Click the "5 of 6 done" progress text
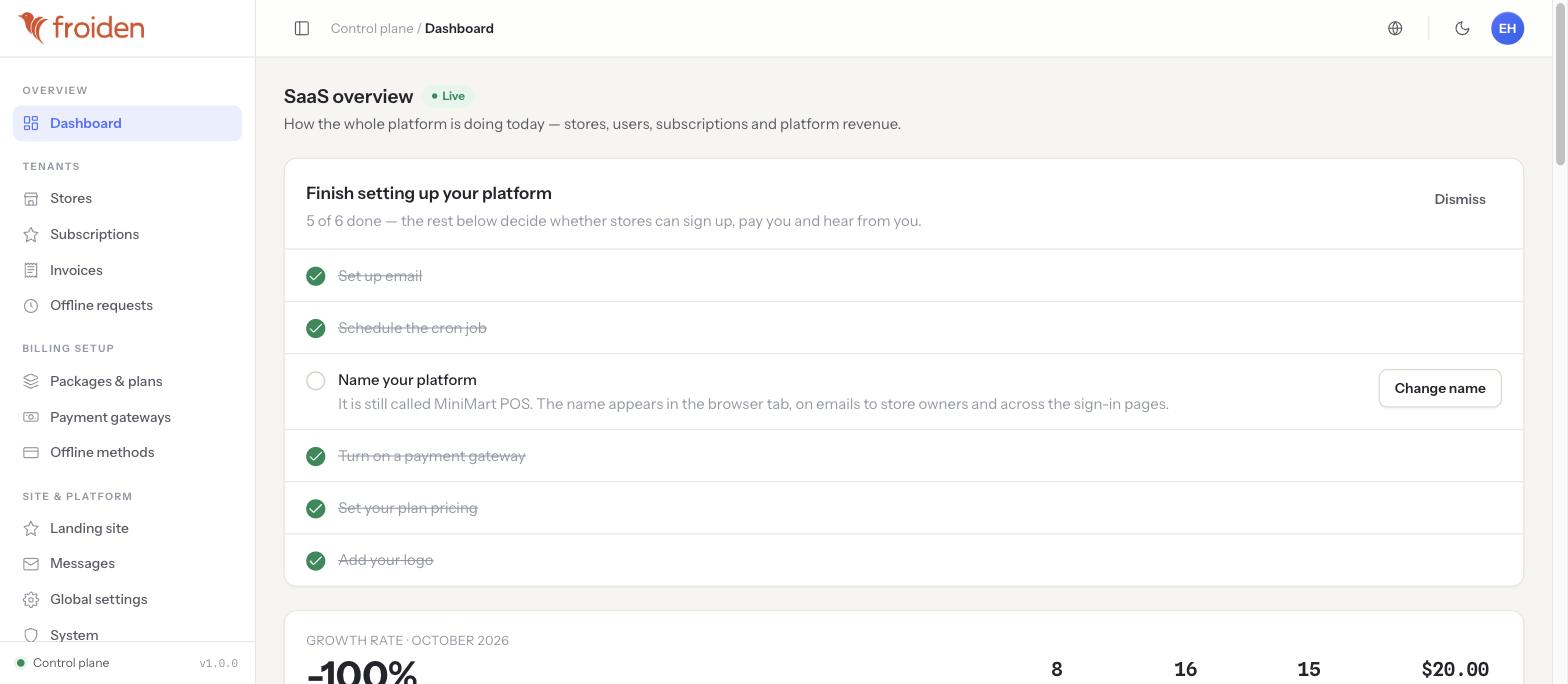The image size is (1568, 684). [344, 221]
